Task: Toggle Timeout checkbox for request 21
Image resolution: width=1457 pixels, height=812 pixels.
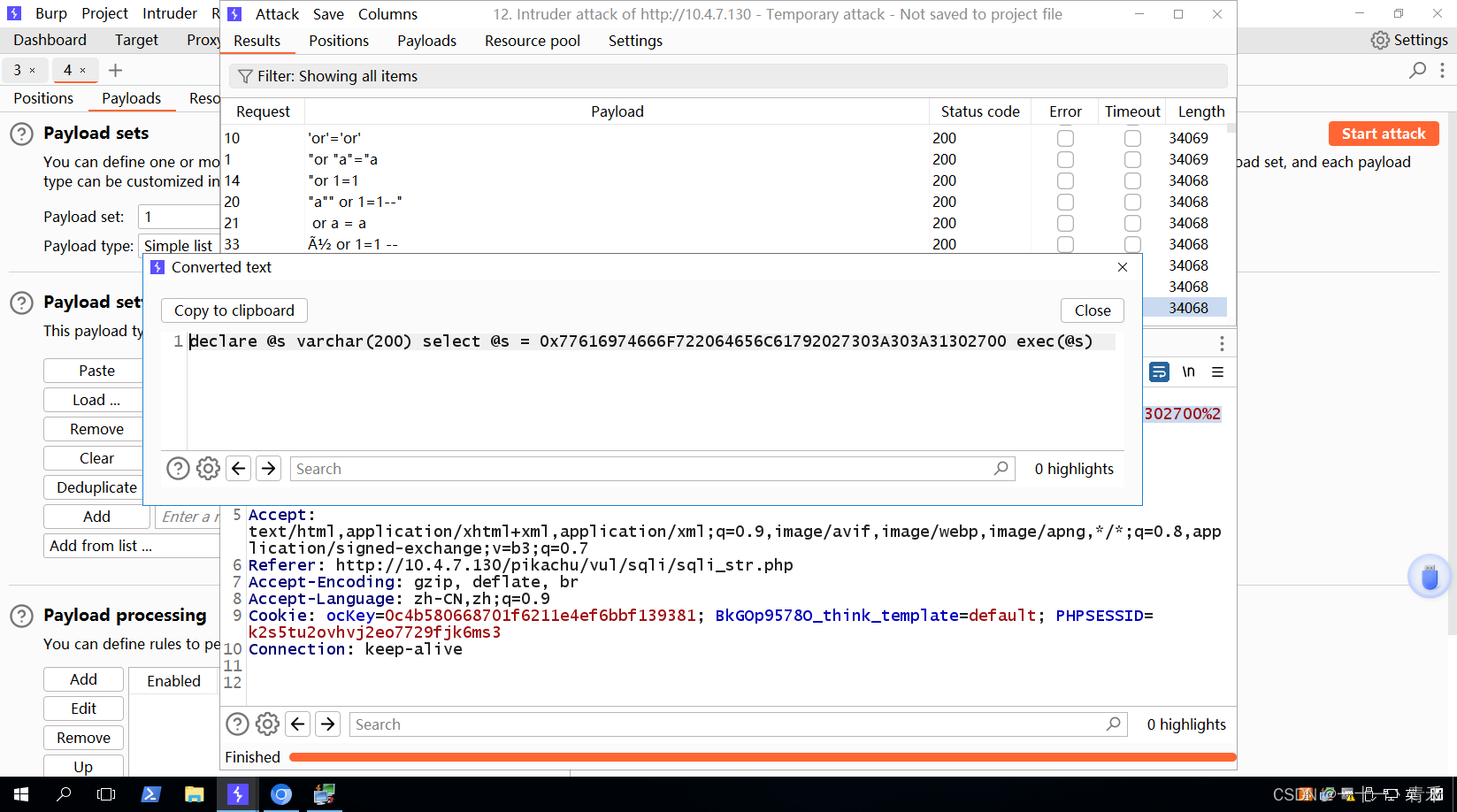Action: coord(1132,223)
